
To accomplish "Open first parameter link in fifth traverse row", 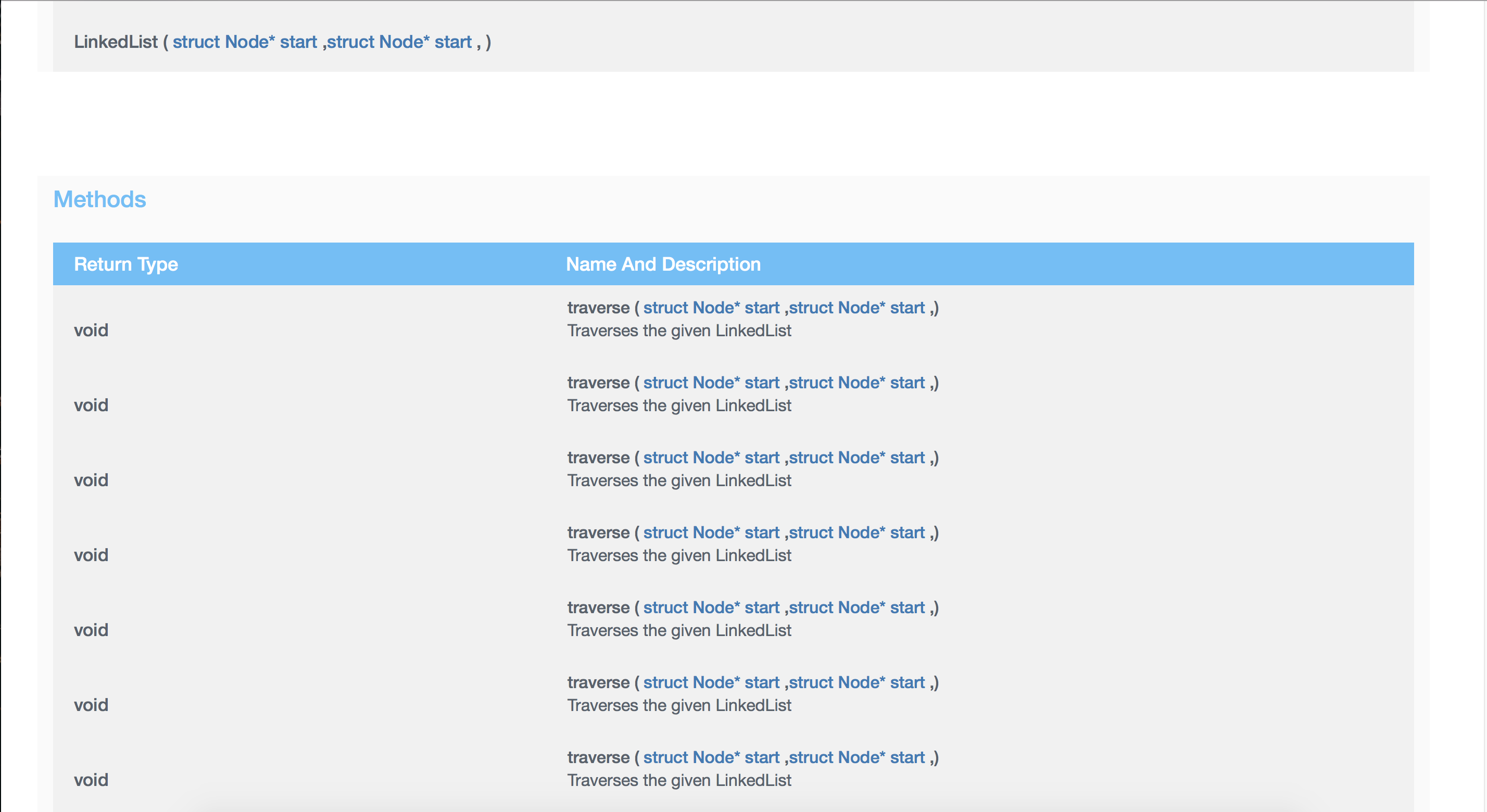I will coord(711,608).
